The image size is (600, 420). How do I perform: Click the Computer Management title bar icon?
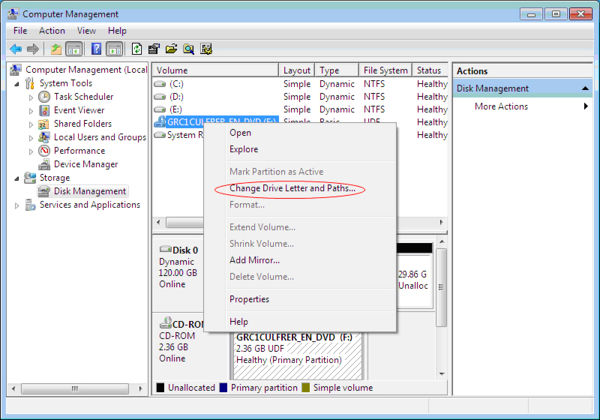click(x=13, y=14)
